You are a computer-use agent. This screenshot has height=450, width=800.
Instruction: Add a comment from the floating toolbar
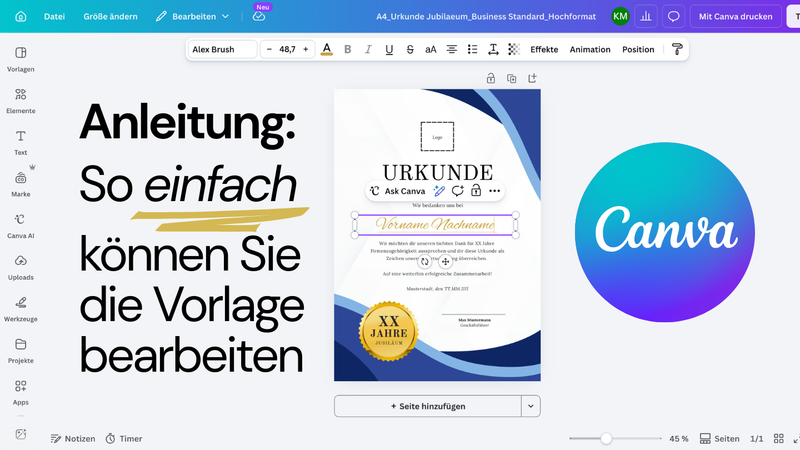pyautogui.click(x=457, y=191)
